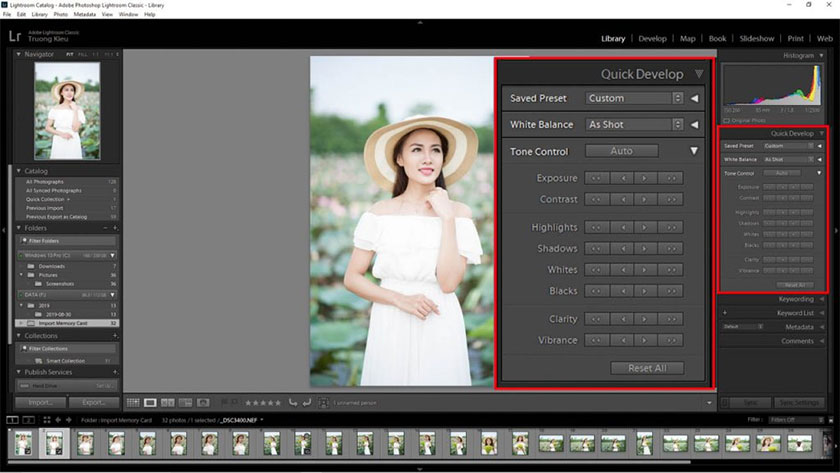
Task: Click the Navigator preview thumbnail
Action: pos(67,111)
